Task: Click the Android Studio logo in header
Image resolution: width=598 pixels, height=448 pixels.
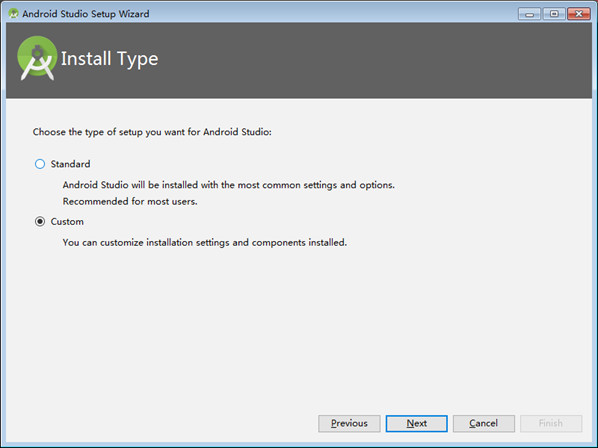Action: (x=37, y=58)
